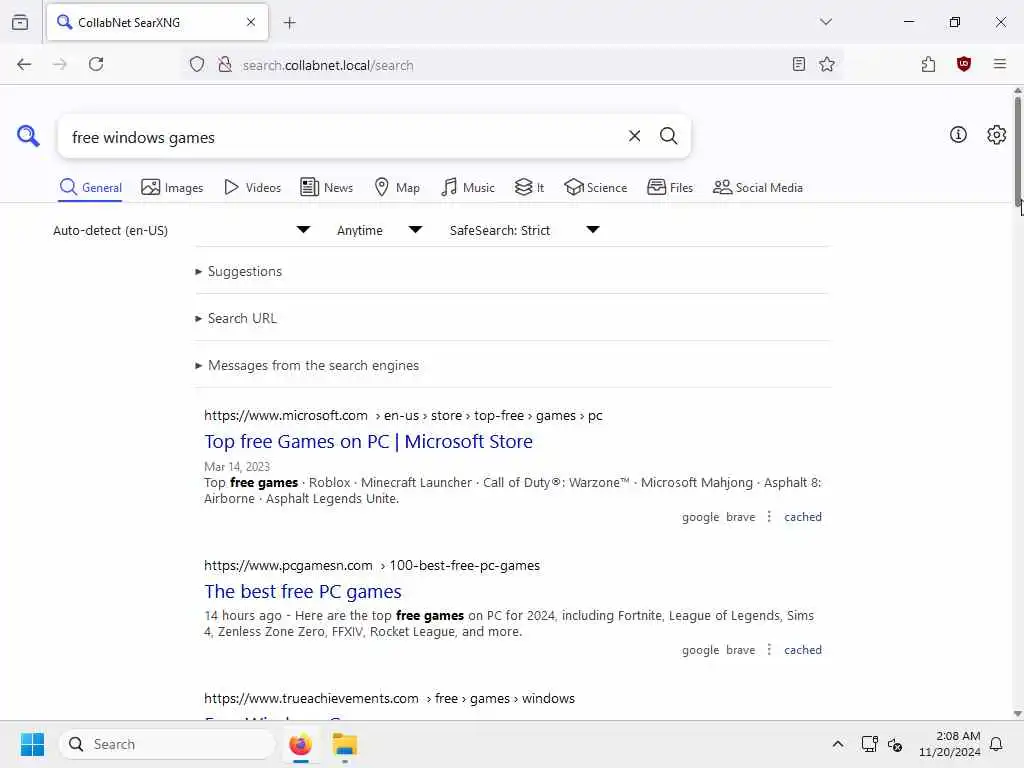The image size is (1024, 768).
Task: Switch to the Images search tab
Action: click(x=172, y=188)
